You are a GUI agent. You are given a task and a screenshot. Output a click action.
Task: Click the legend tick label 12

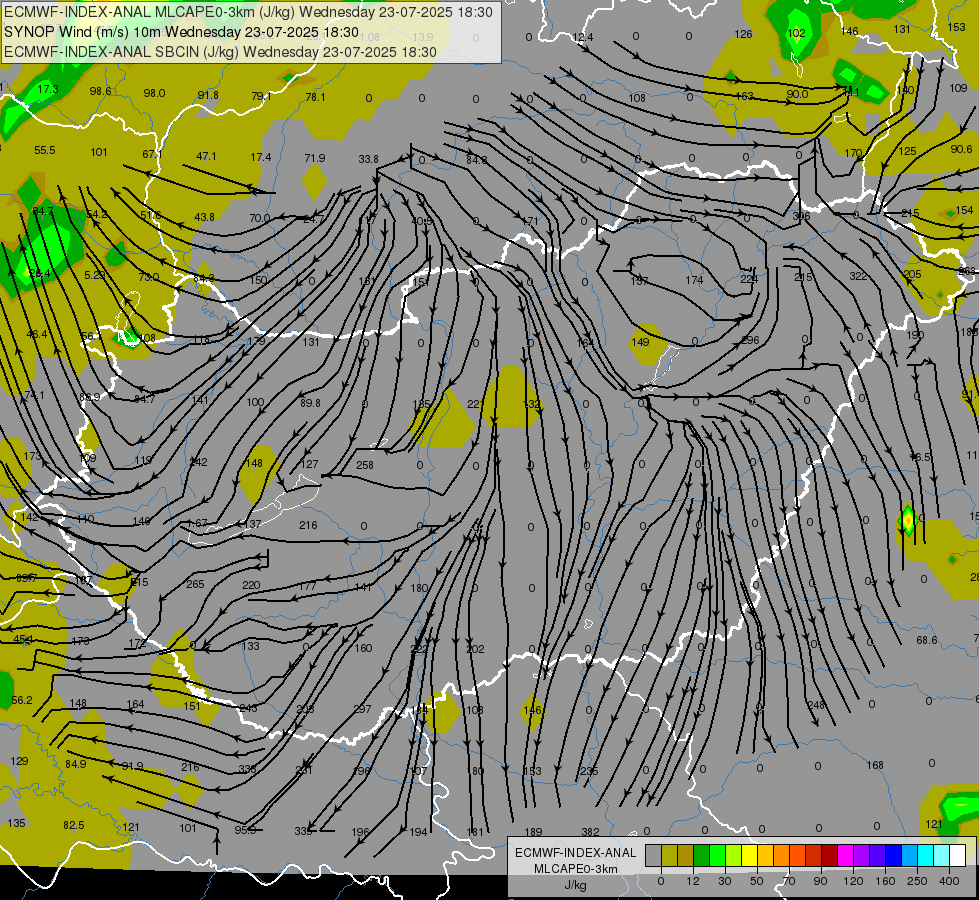point(692,881)
